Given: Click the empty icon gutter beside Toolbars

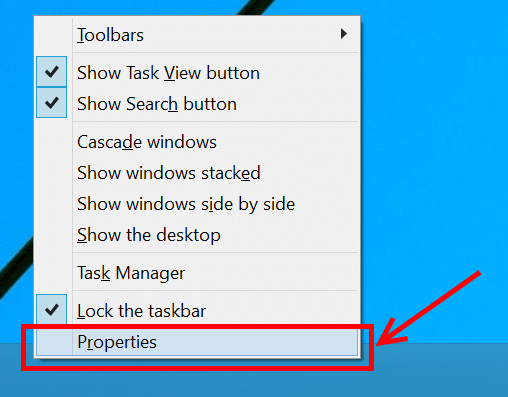Looking at the screenshot, I should [54, 35].
